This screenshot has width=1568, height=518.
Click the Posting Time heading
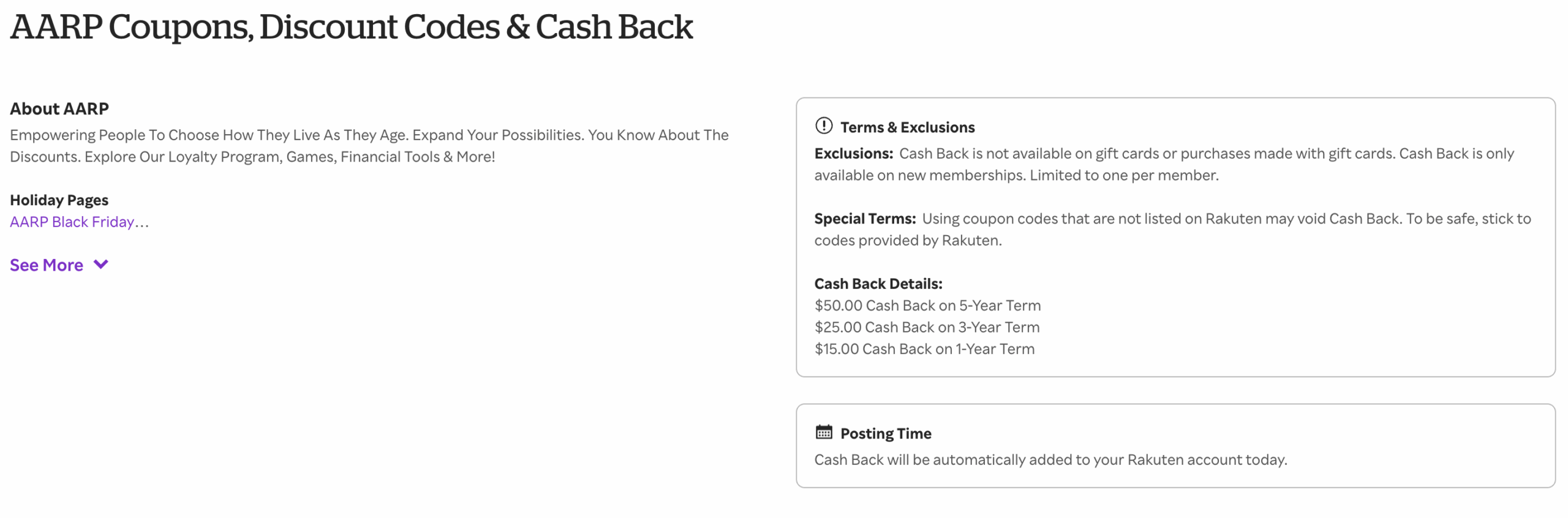(885, 434)
